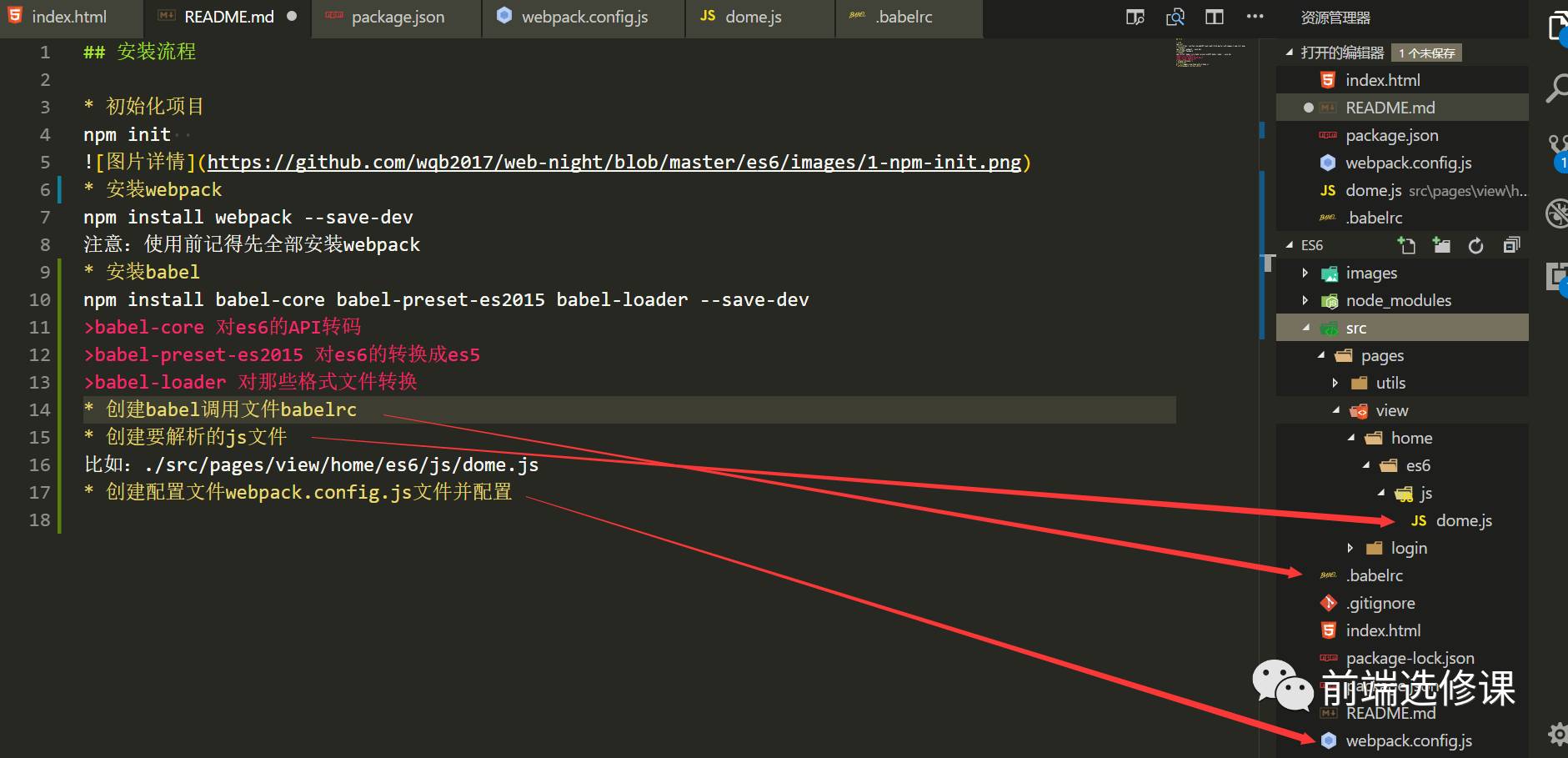
Task: Open .babelrc in ES6 root tree
Action: 1402,575
